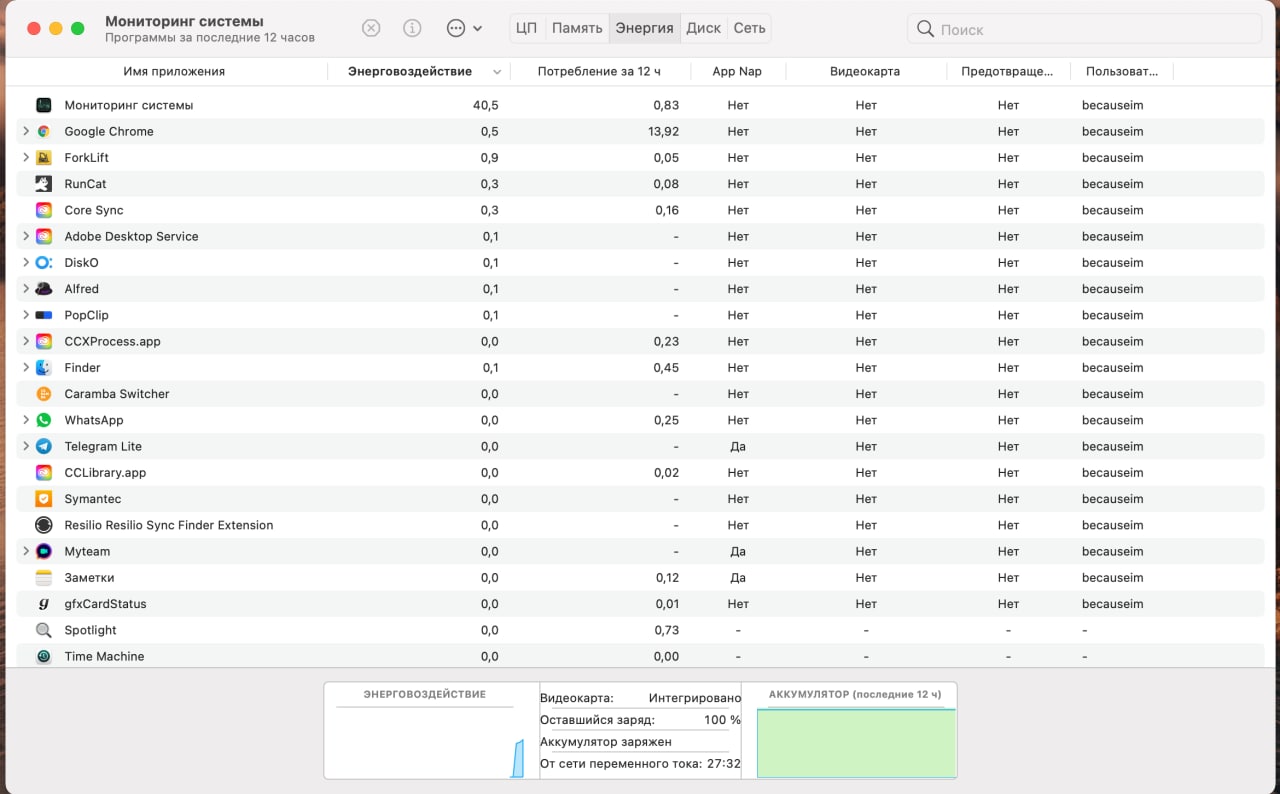Viewport: 1280px width, 794px height.
Task: Click the Adobe Desktop Service icon
Action: 43,236
